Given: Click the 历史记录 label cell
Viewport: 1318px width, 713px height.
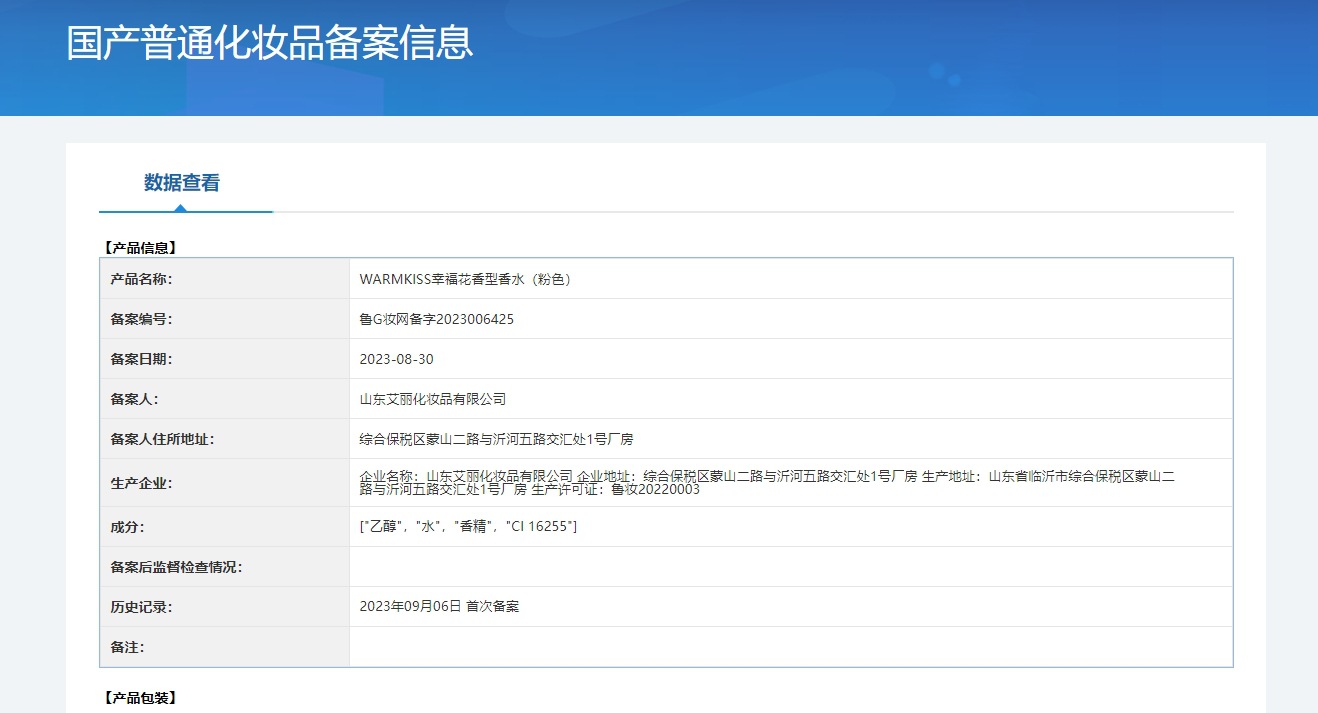Looking at the screenshot, I should 225,607.
